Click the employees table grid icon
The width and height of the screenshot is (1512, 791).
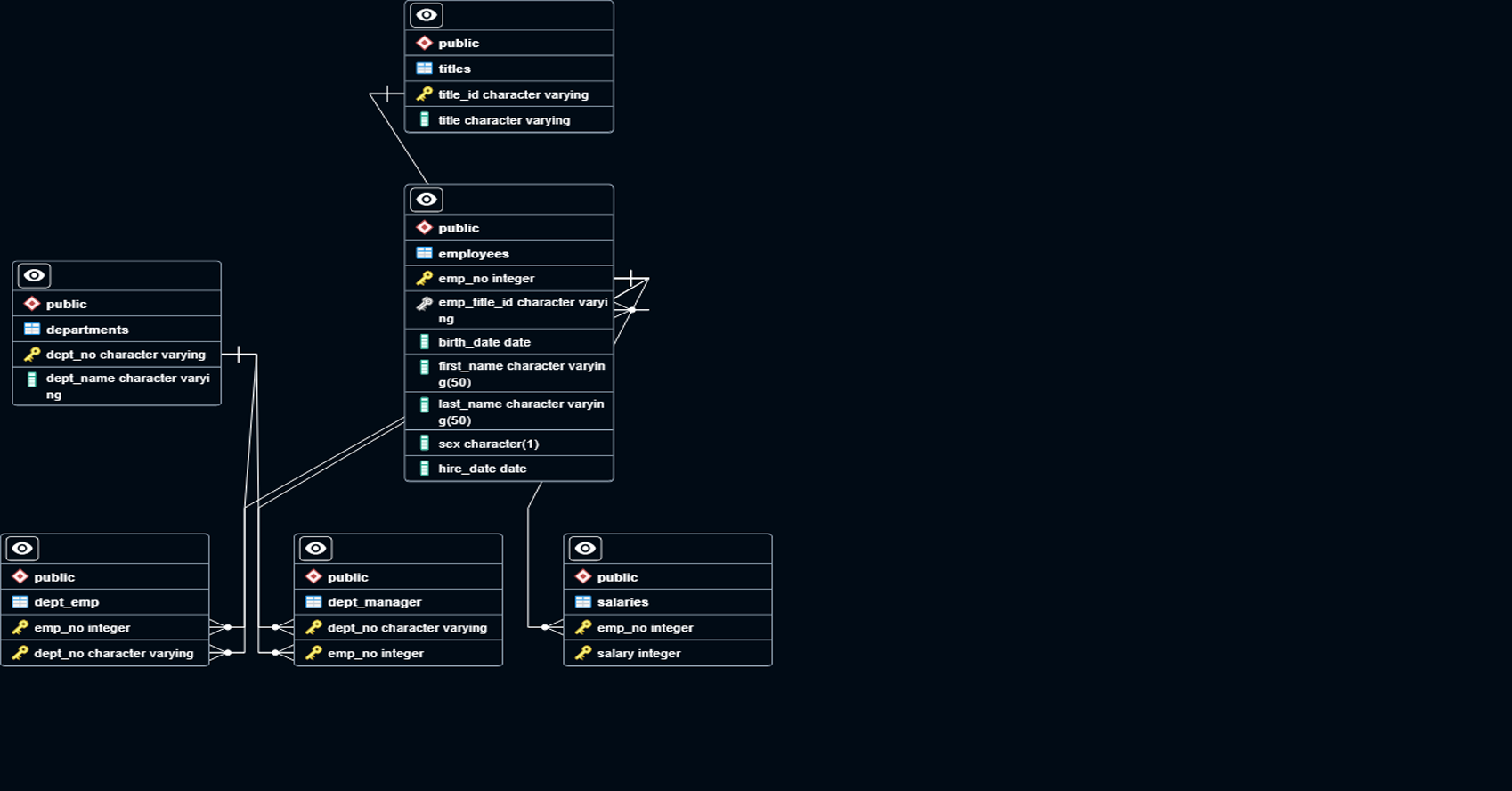pos(425,254)
